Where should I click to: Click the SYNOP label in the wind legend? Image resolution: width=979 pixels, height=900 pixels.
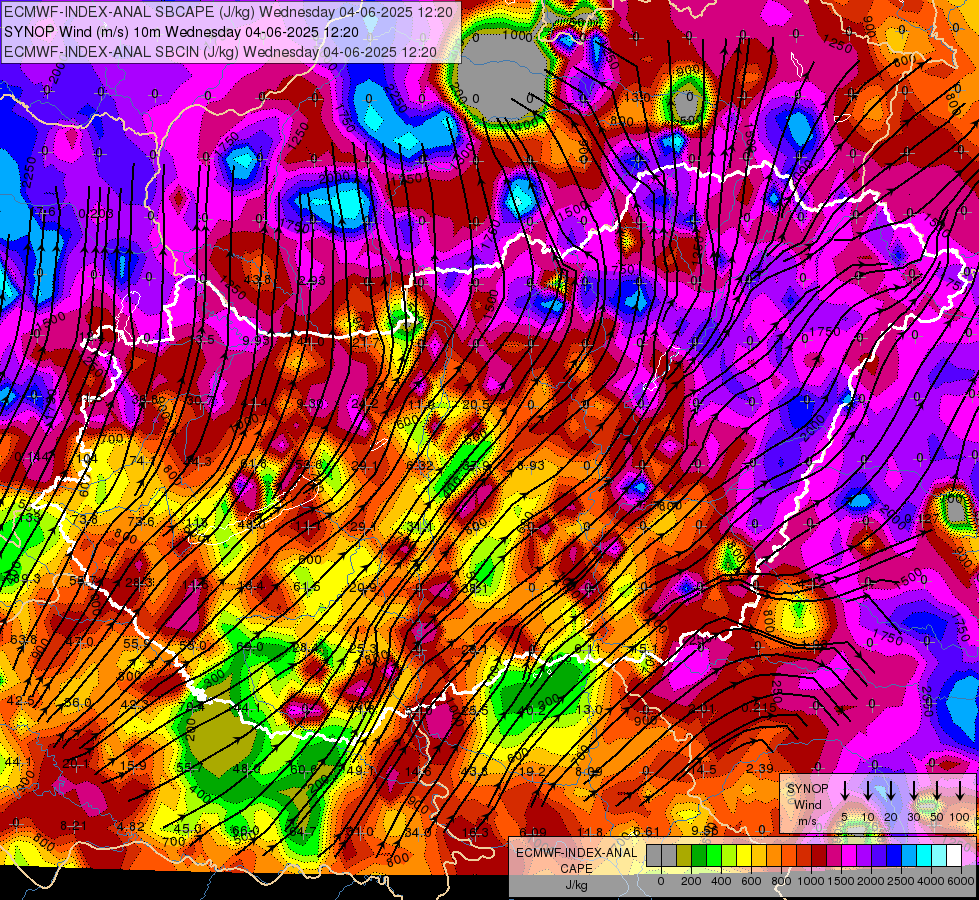click(807, 789)
